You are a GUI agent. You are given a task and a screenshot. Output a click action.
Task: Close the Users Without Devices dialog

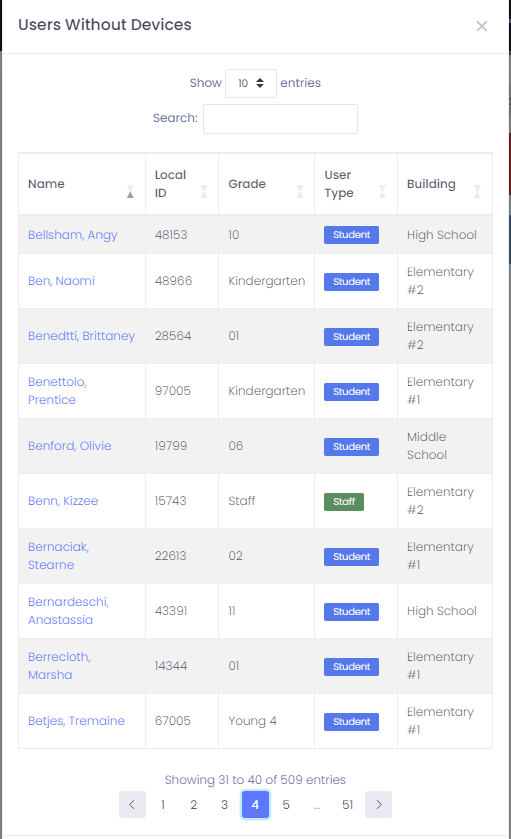tap(482, 26)
